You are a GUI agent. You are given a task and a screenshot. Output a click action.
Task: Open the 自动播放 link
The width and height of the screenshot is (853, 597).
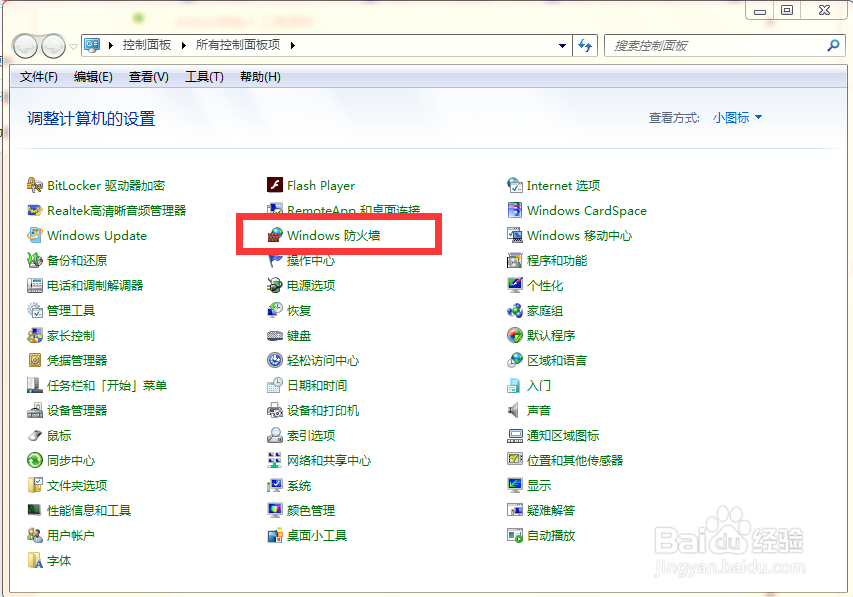[551, 536]
